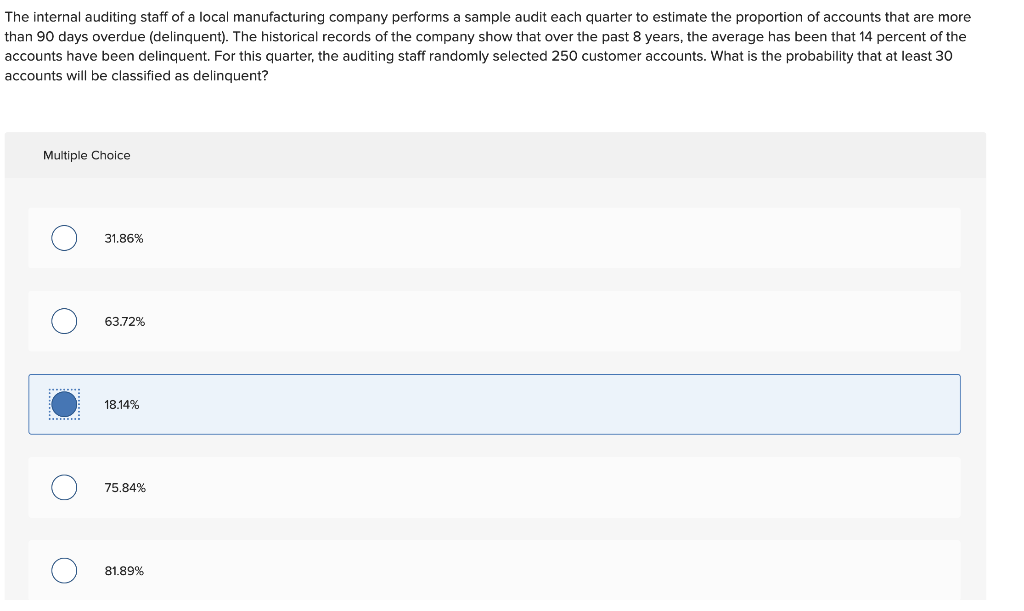Pick the 75.84% radio option circle

[x=64, y=487]
